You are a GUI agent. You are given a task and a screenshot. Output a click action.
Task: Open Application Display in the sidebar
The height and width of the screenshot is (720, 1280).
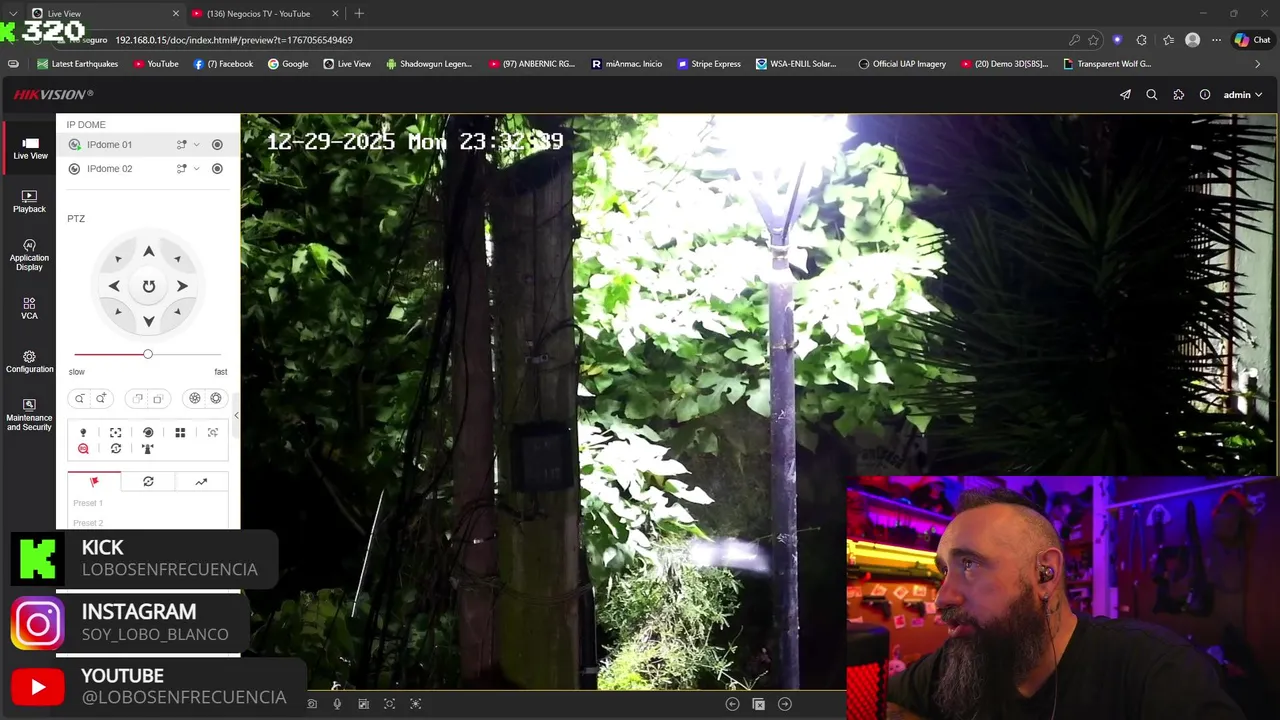tap(29, 255)
